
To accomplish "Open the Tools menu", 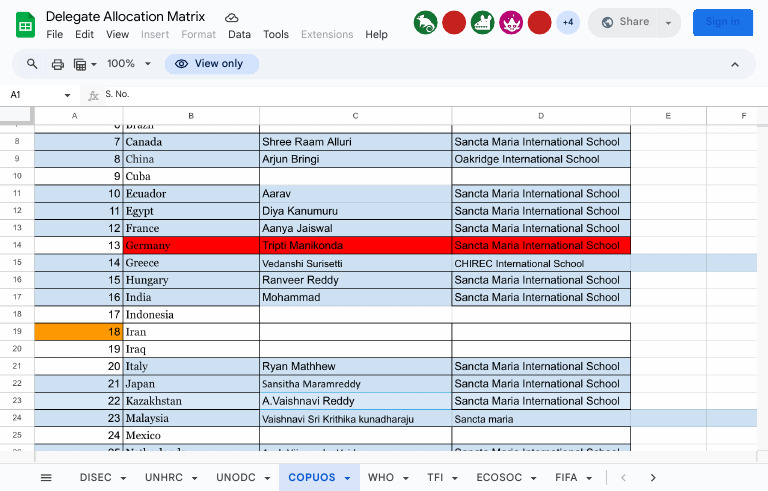I will click(x=276, y=34).
